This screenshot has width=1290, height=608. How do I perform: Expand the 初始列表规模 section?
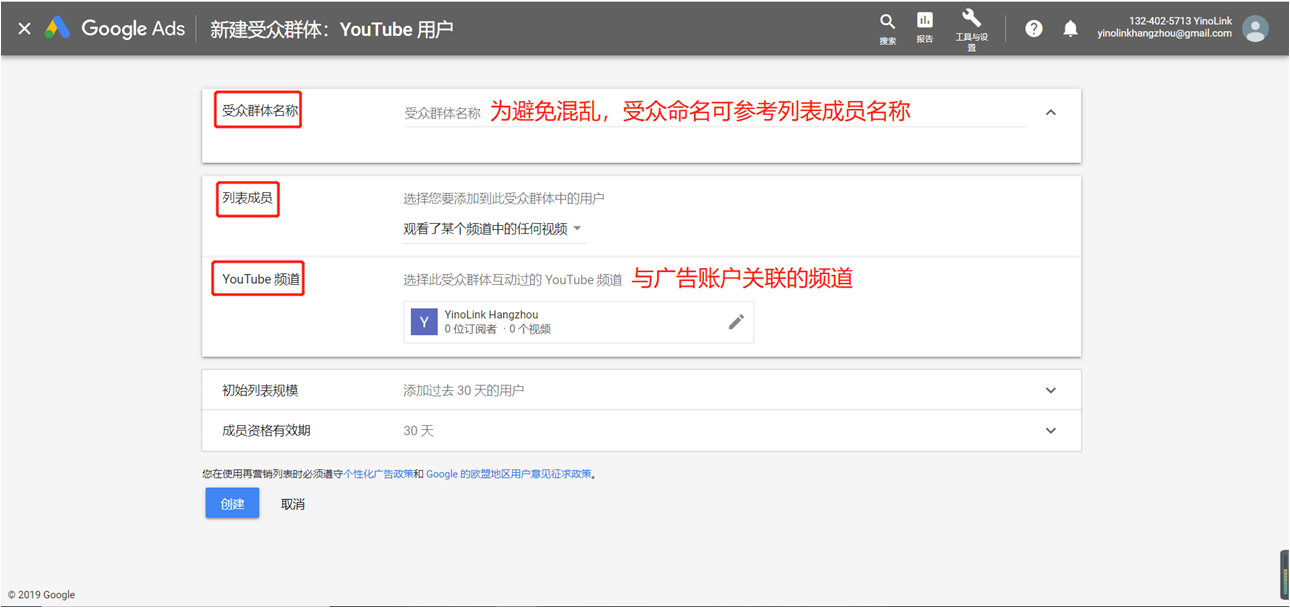(641, 390)
